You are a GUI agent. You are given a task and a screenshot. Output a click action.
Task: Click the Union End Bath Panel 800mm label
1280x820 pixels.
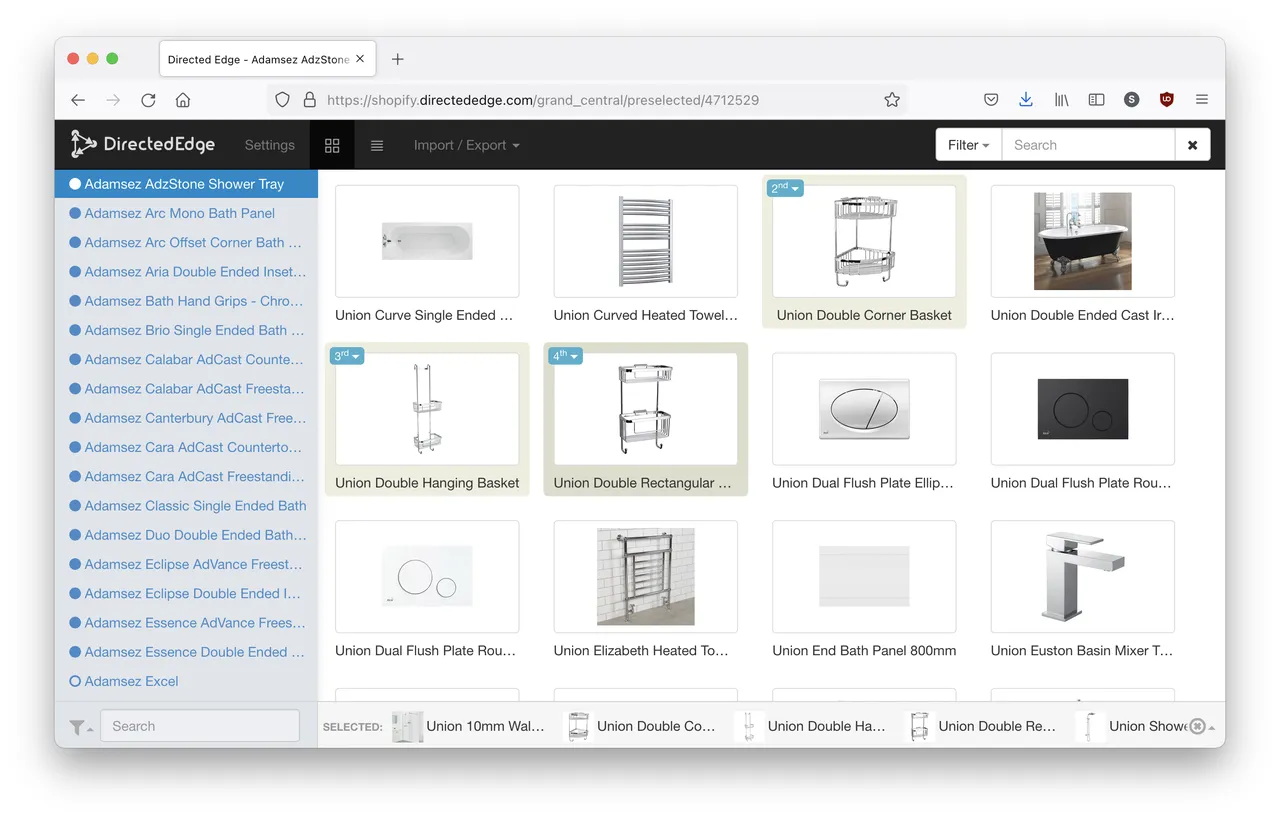pos(864,651)
